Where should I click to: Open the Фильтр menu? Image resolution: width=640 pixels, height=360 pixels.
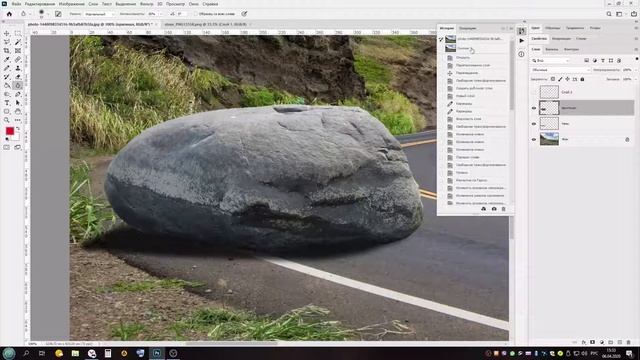(147, 4)
